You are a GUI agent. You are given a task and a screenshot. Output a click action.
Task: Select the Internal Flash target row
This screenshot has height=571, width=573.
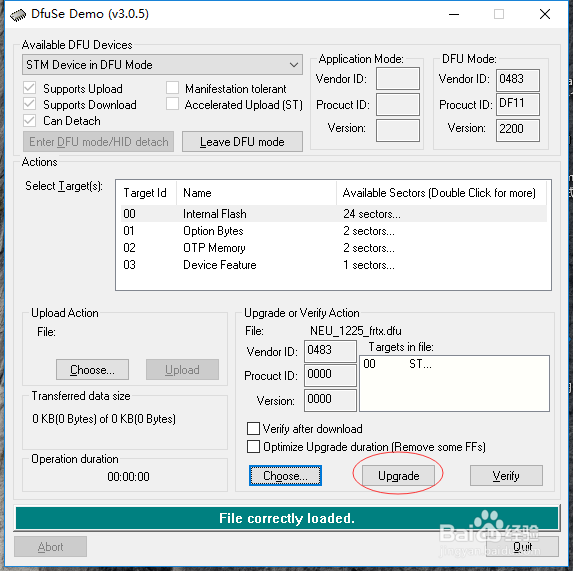tap(334, 214)
